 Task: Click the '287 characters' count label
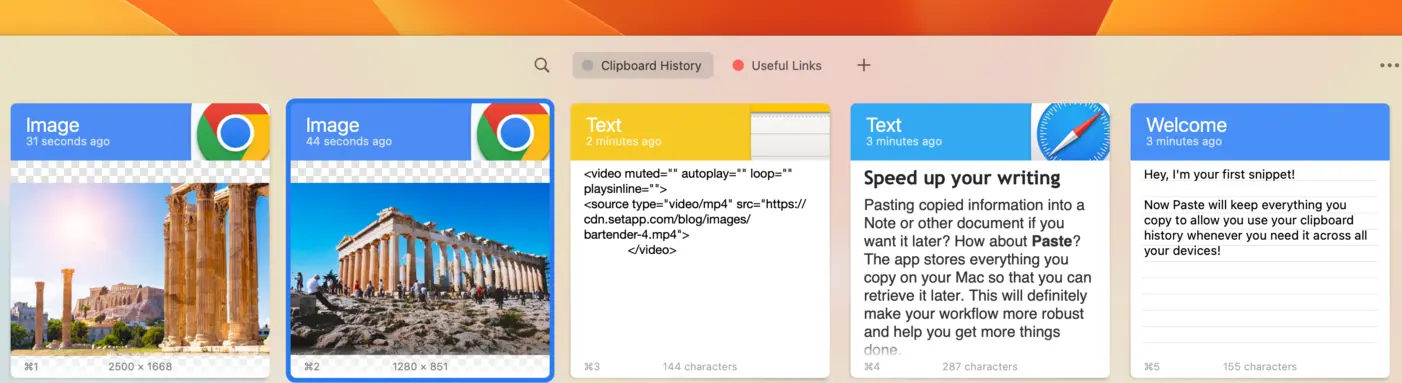[980, 366]
